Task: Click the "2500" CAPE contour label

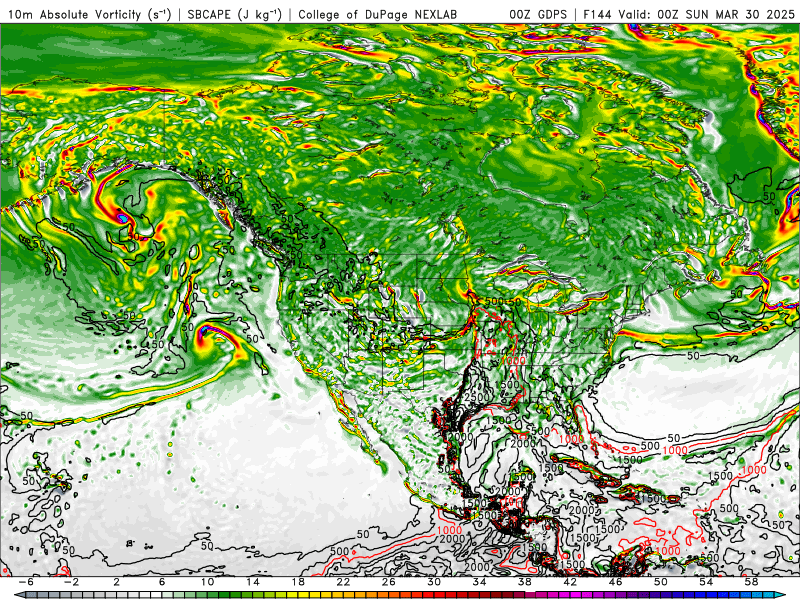Action: click(x=478, y=397)
